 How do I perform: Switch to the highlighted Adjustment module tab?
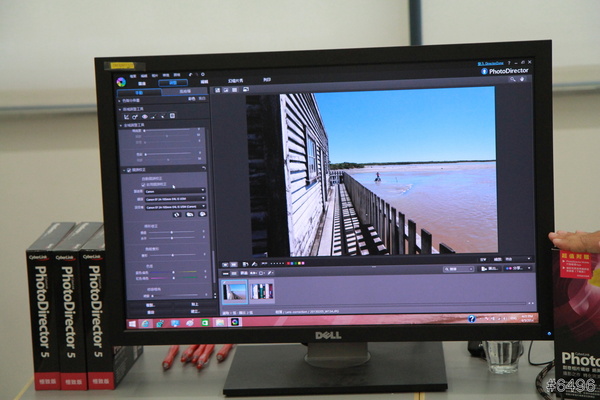[173, 83]
